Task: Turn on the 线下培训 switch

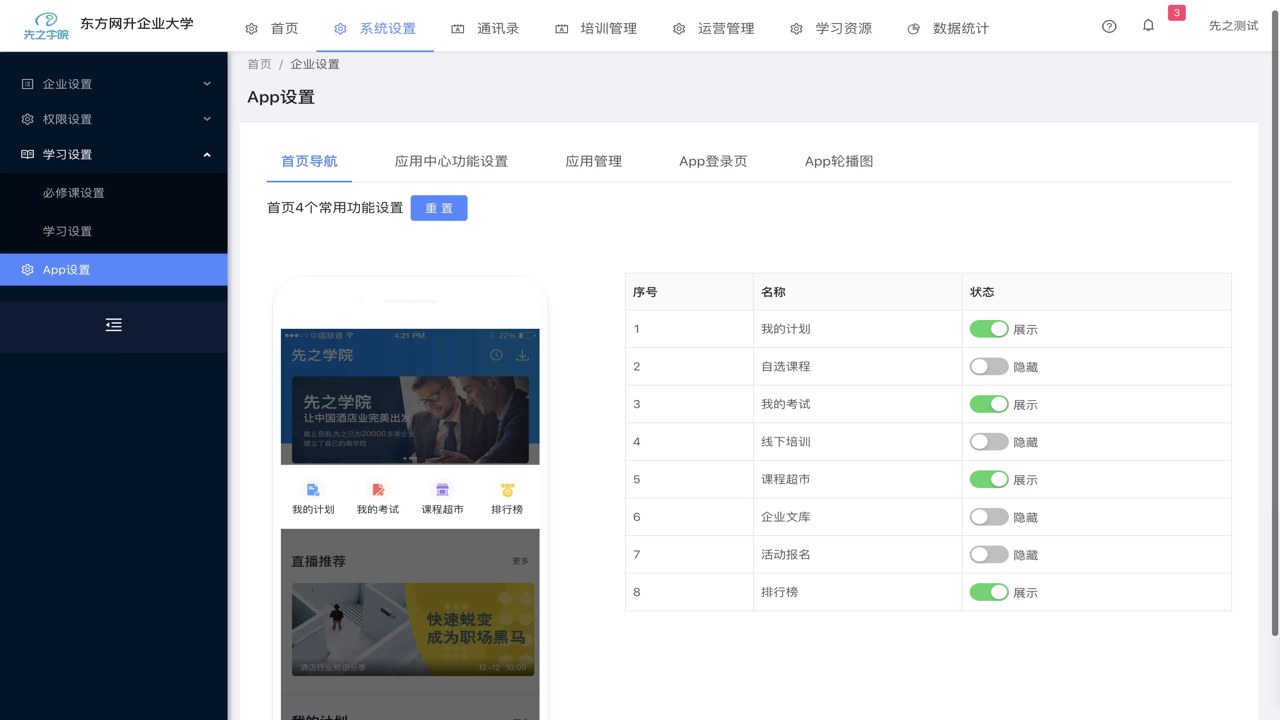Action: click(989, 441)
